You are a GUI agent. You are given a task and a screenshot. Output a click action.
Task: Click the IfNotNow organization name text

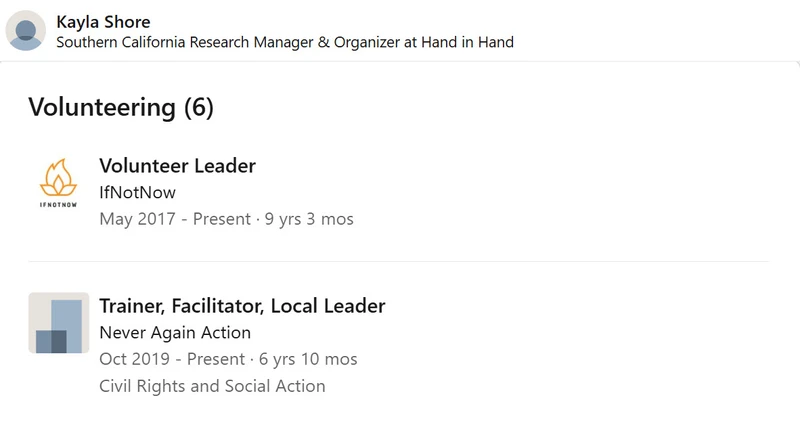tap(138, 192)
